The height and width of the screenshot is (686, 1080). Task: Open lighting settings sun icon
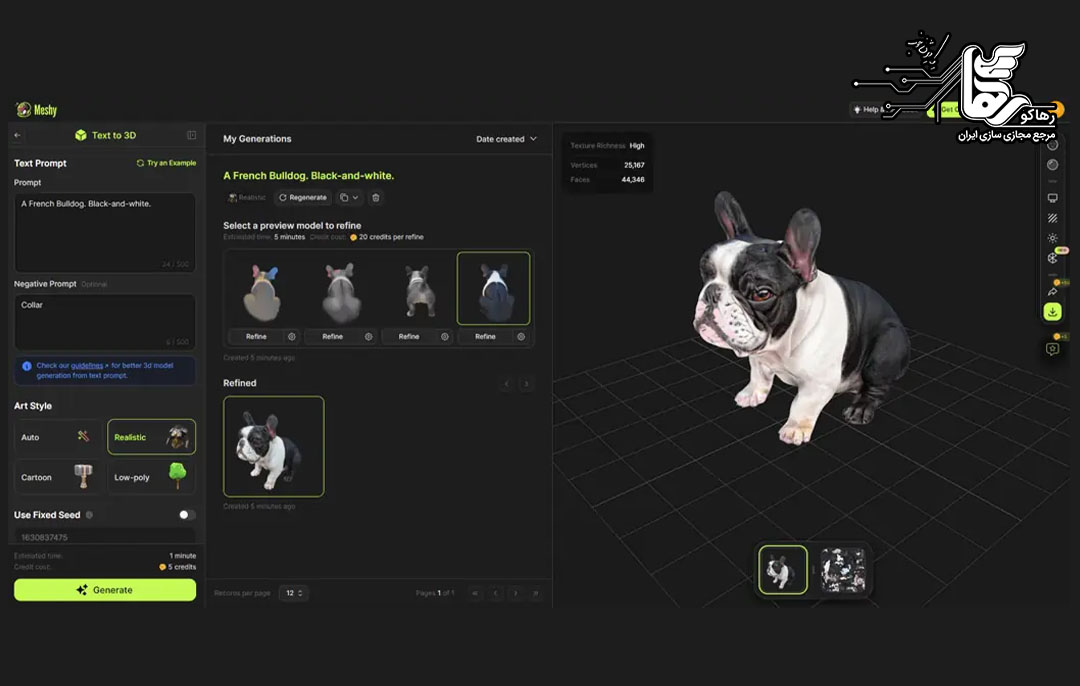click(x=1052, y=238)
